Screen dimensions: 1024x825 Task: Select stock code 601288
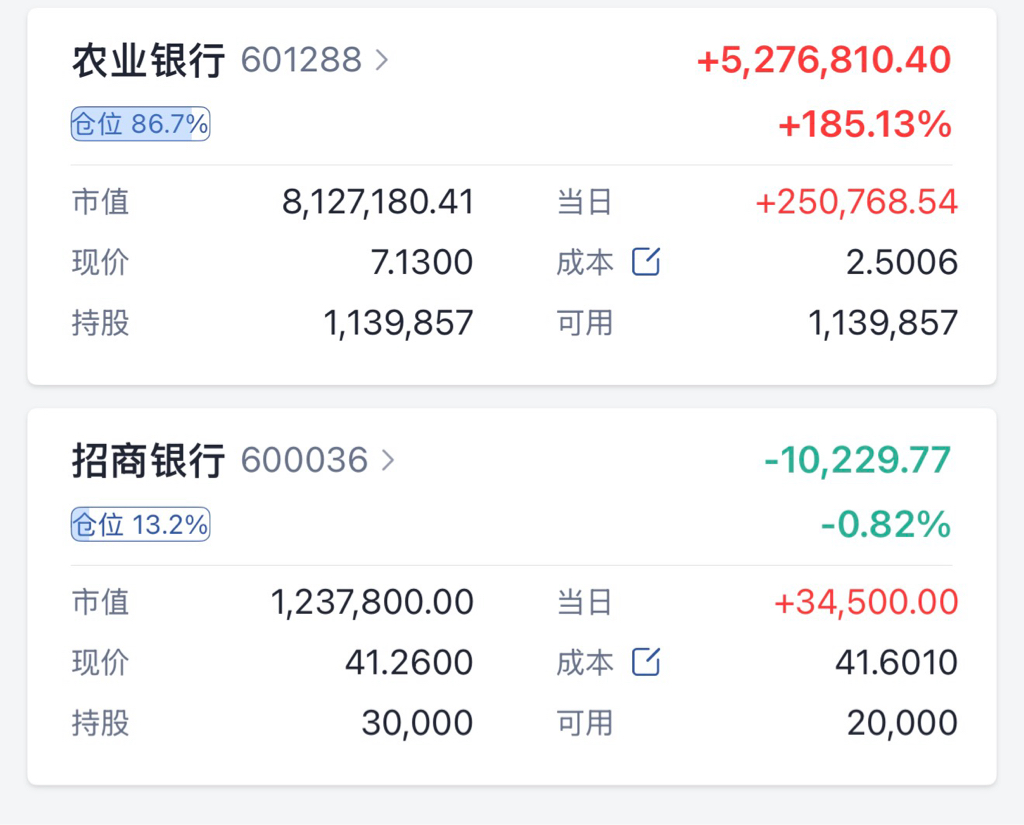coord(301,60)
